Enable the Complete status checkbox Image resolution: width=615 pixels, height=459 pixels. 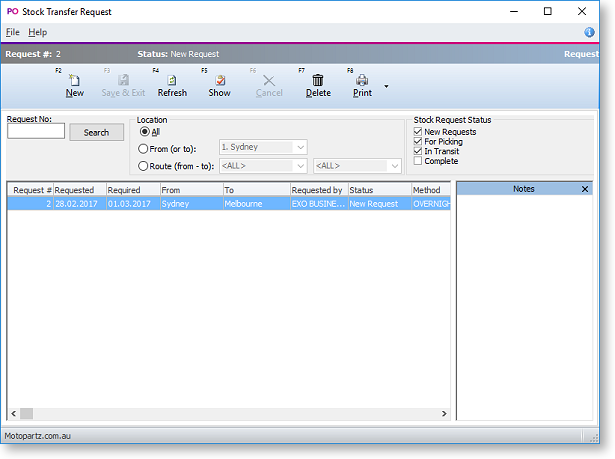coord(418,161)
